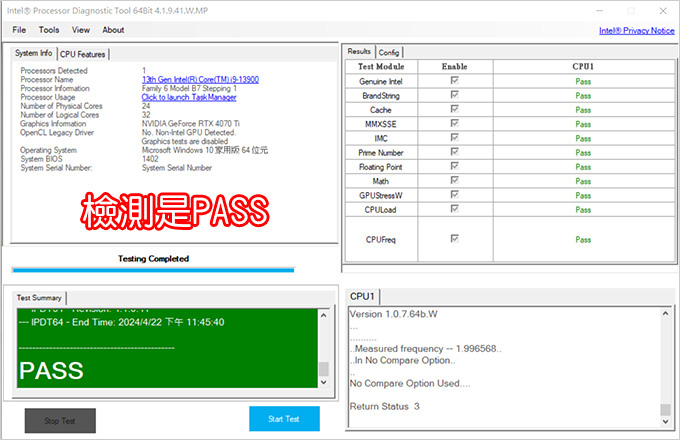Toggle the Prime Number enable checkbox
The width and height of the screenshot is (680, 440).
pyautogui.click(x=454, y=152)
